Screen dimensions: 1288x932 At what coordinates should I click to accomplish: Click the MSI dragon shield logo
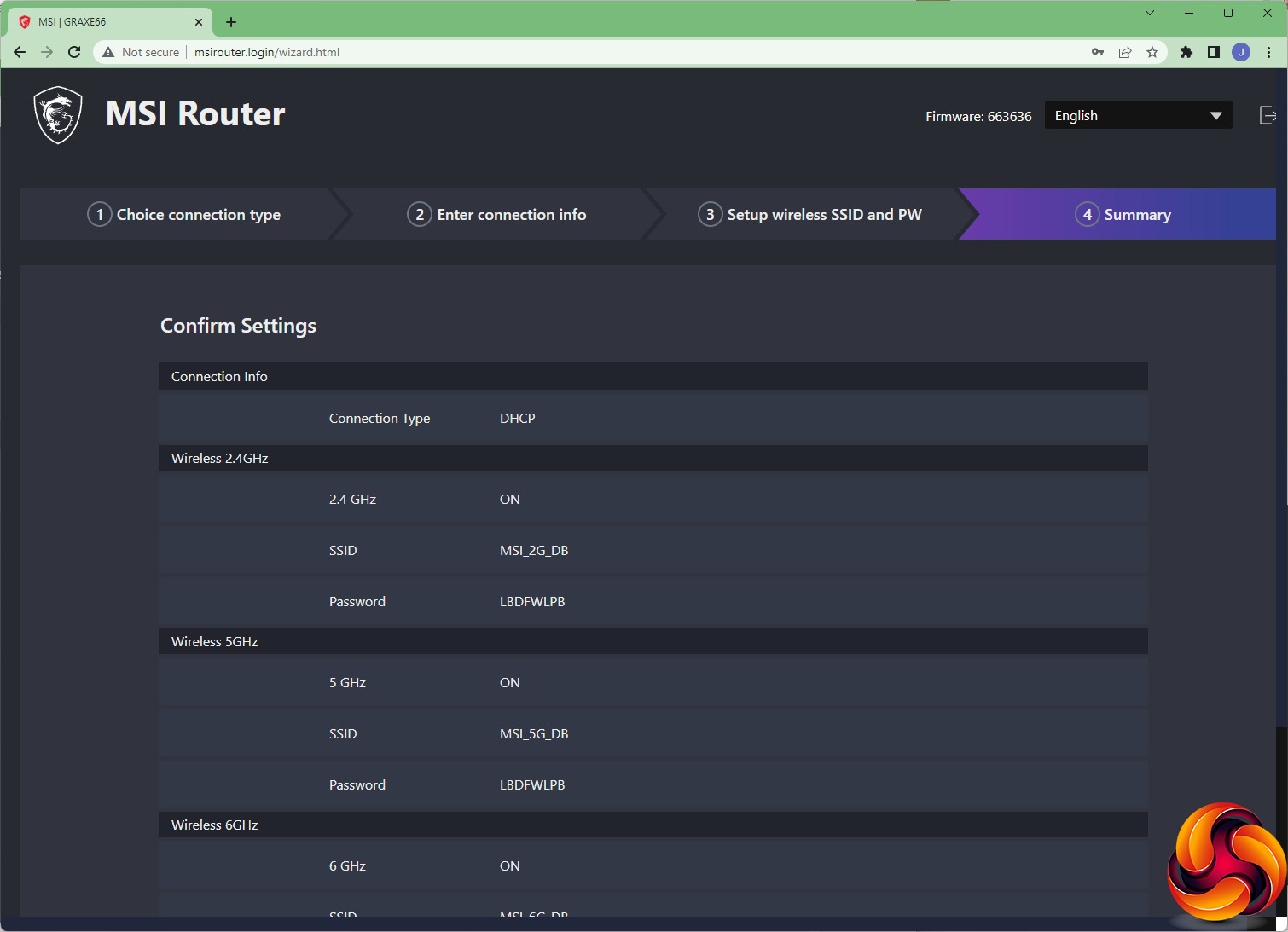[x=58, y=115]
